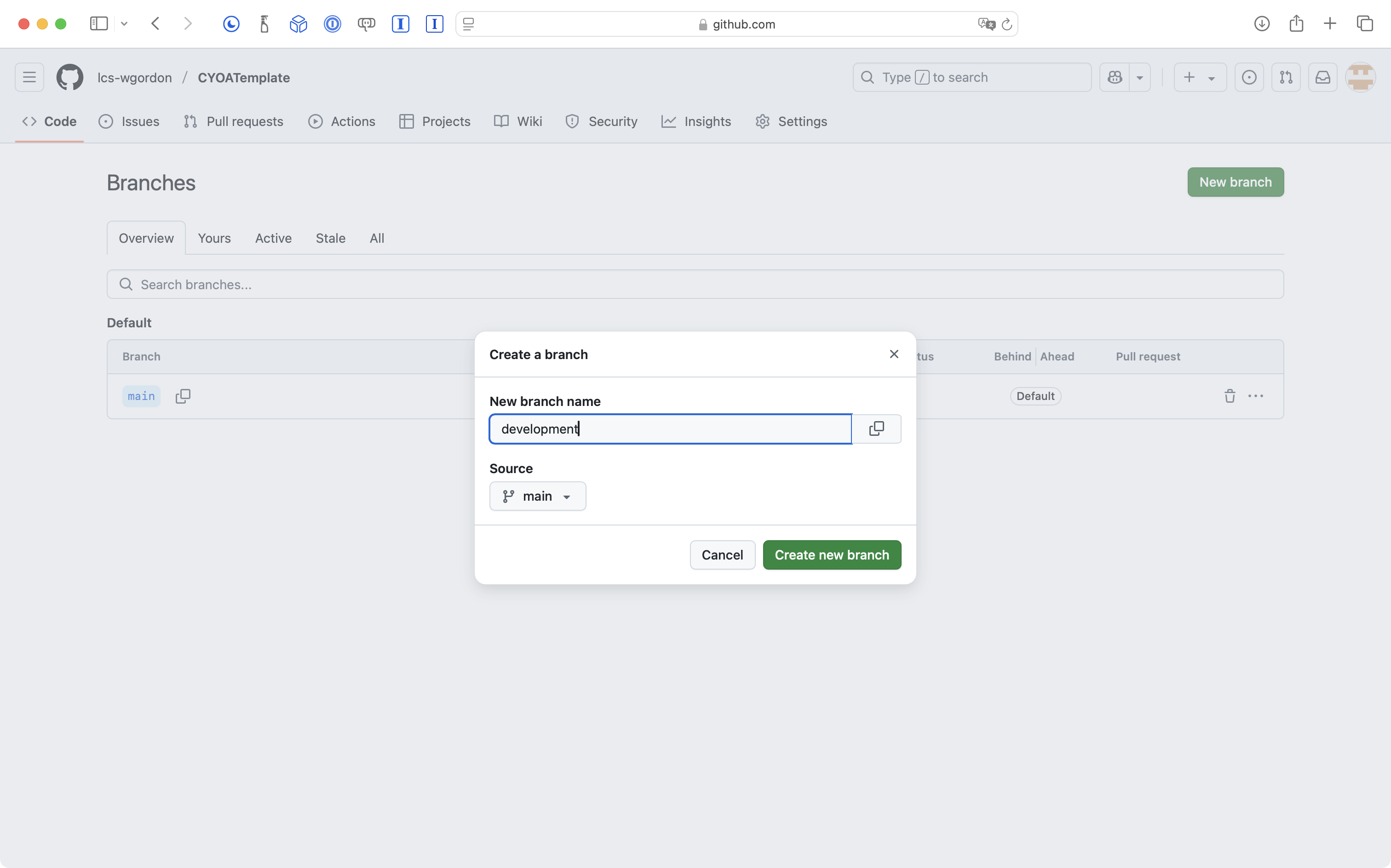Copy the new branch name to clipboard

point(876,429)
